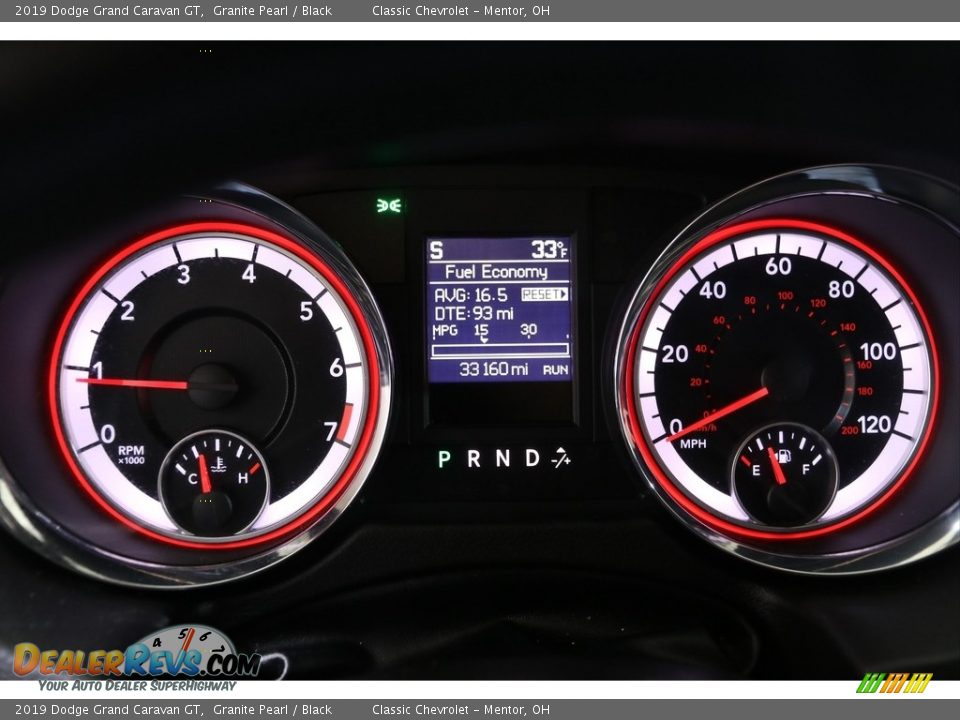Click the coolant temperature symbol icon

click(x=218, y=465)
